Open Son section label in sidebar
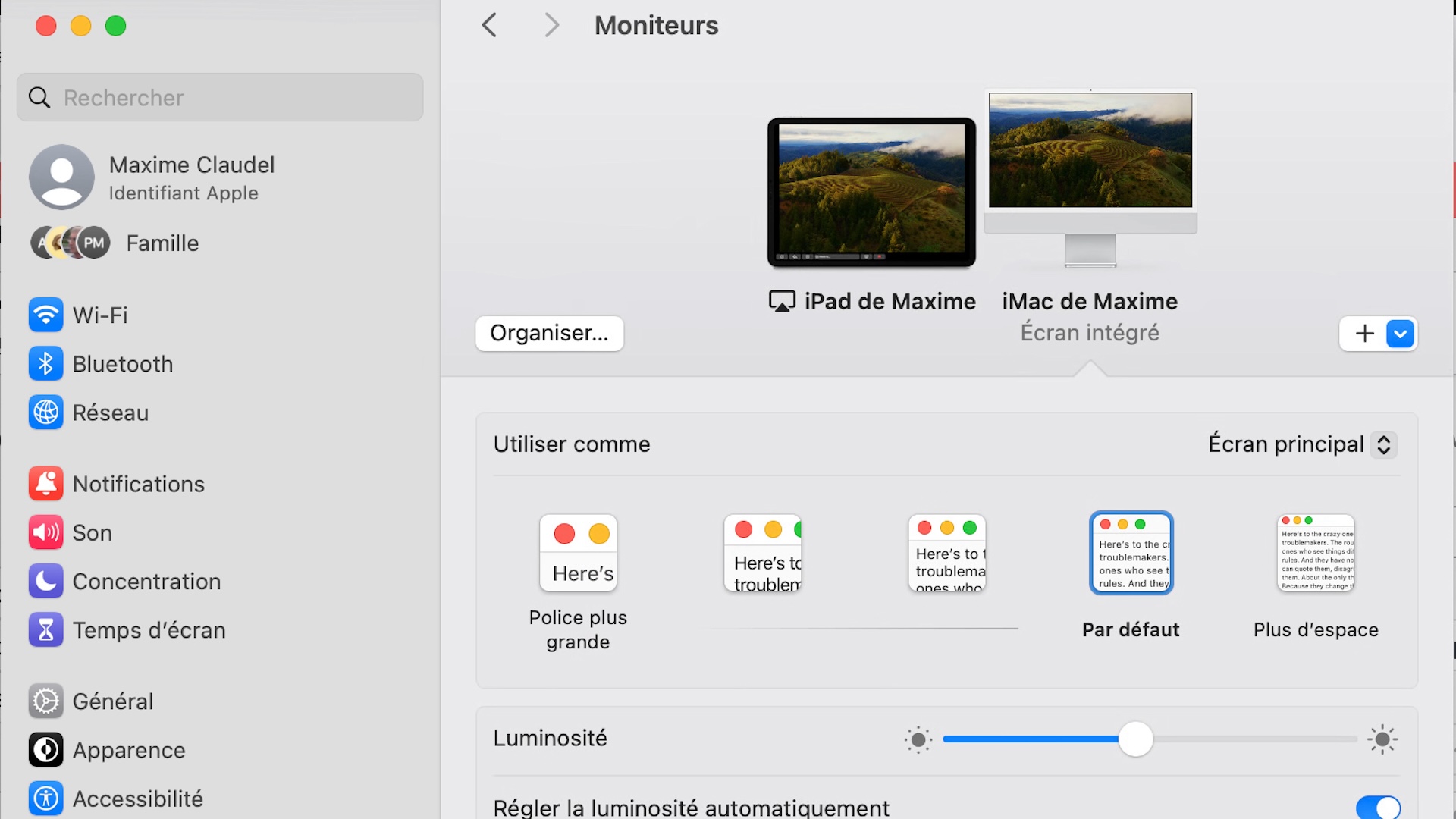The width and height of the screenshot is (1456, 819). click(x=93, y=533)
